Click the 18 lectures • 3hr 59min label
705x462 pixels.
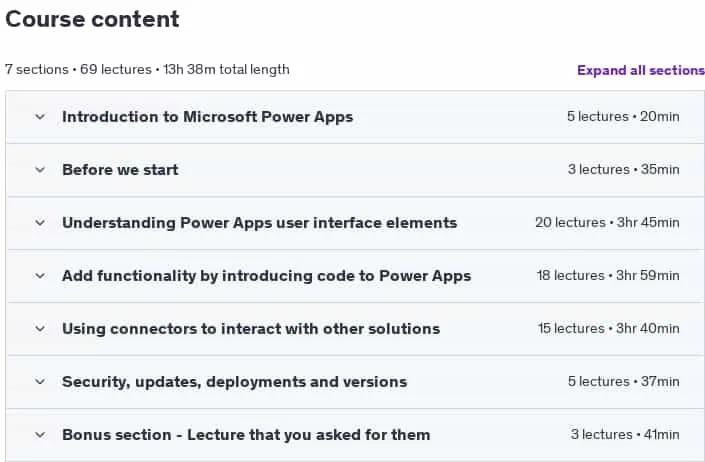pyautogui.click(x=608, y=276)
